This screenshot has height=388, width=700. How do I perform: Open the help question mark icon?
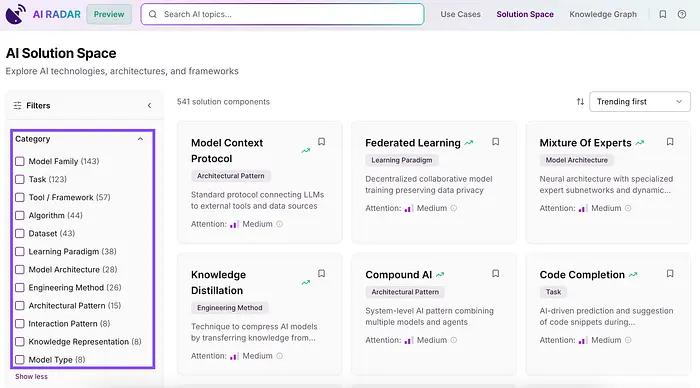coord(682,14)
